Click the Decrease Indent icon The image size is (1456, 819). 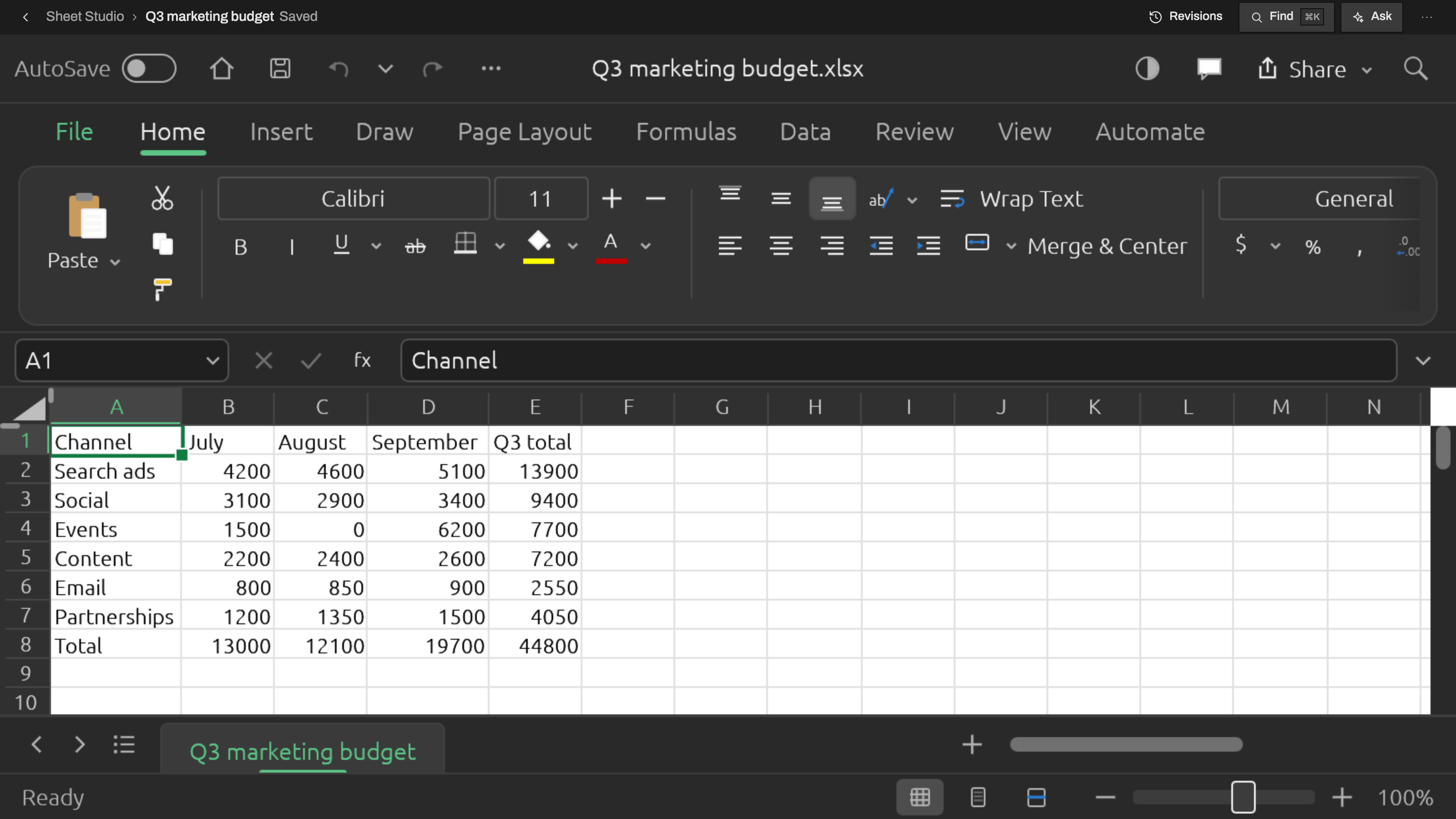coord(881,246)
